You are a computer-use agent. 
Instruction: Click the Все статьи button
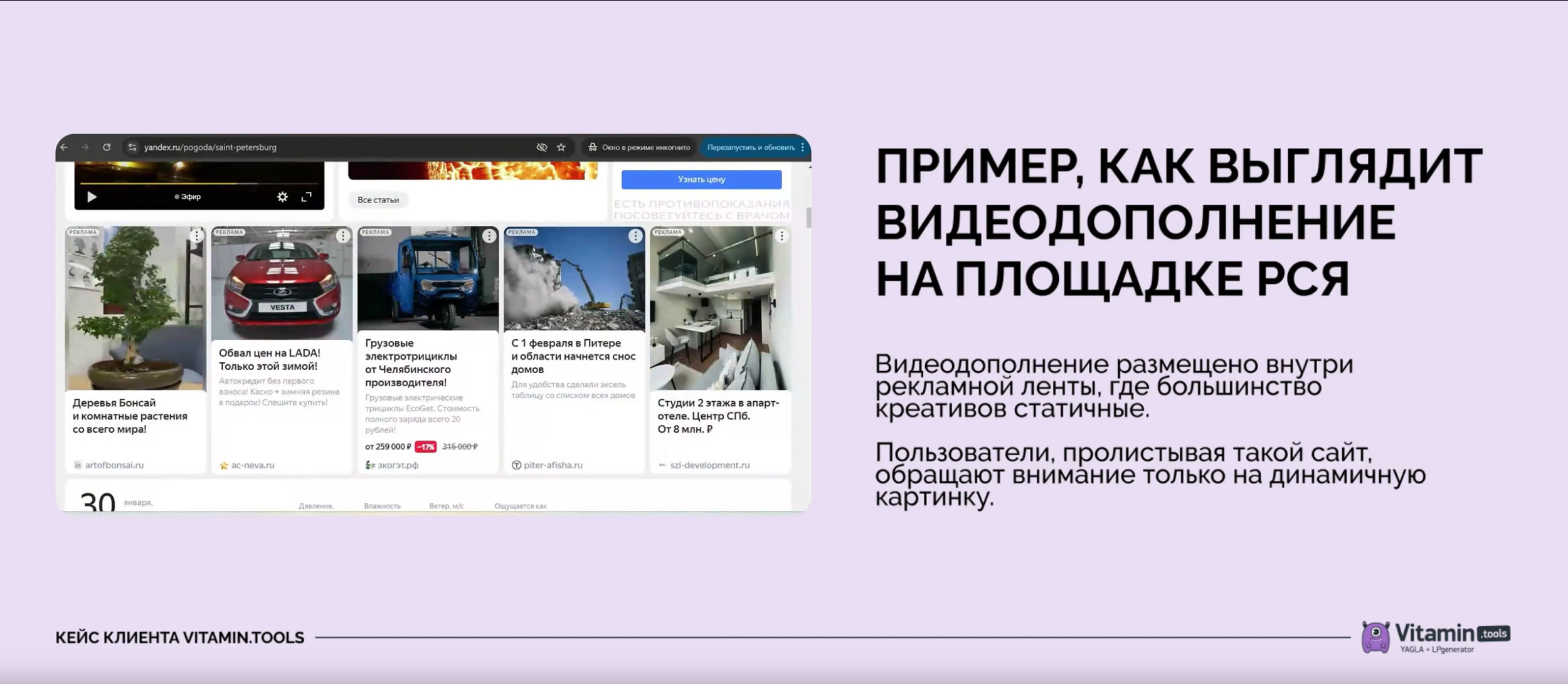pos(378,200)
